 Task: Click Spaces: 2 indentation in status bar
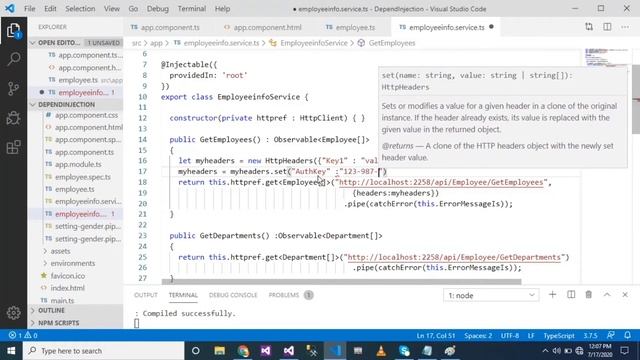[x=478, y=336]
